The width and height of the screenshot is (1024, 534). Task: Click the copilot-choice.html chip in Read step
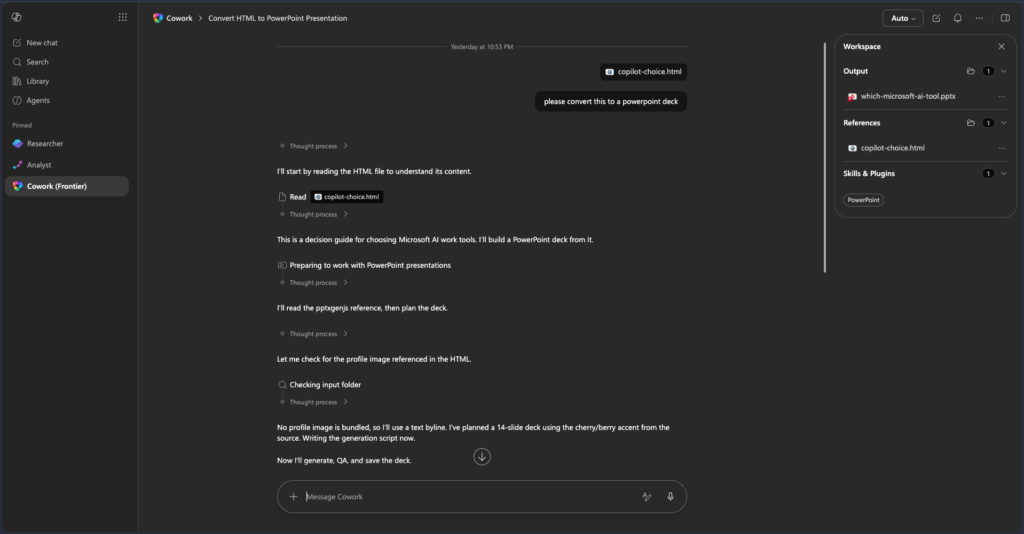(347, 196)
